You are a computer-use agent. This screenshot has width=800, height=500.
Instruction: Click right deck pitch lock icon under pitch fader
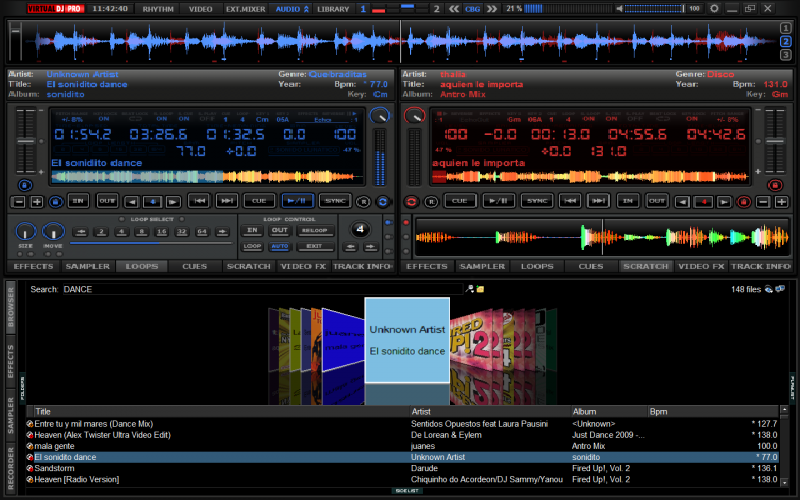775,185
